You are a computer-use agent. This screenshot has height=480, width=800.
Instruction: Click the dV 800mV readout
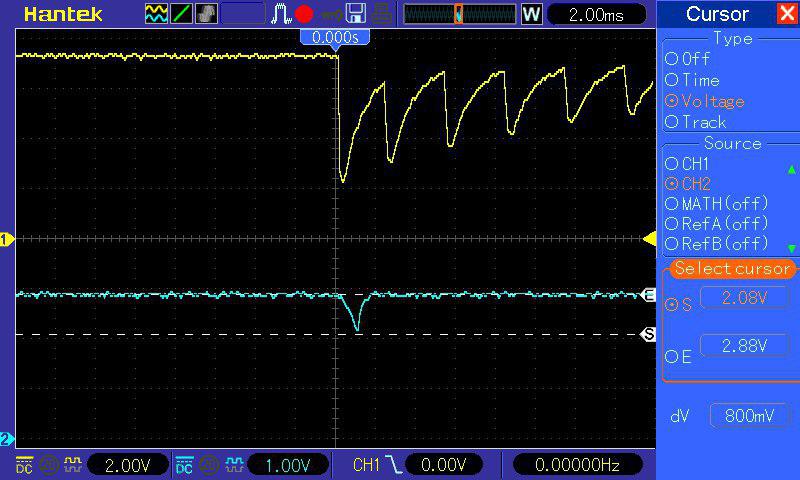coord(748,416)
